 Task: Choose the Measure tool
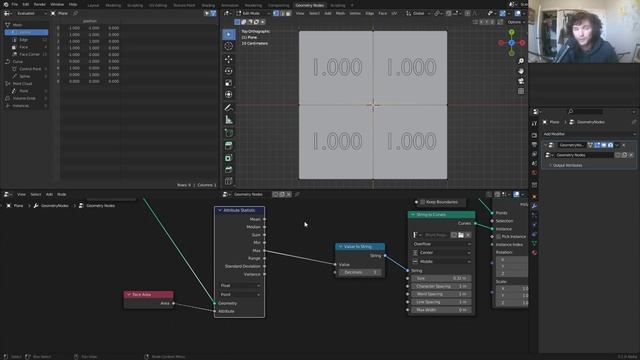pyautogui.click(x=229, y=120)
